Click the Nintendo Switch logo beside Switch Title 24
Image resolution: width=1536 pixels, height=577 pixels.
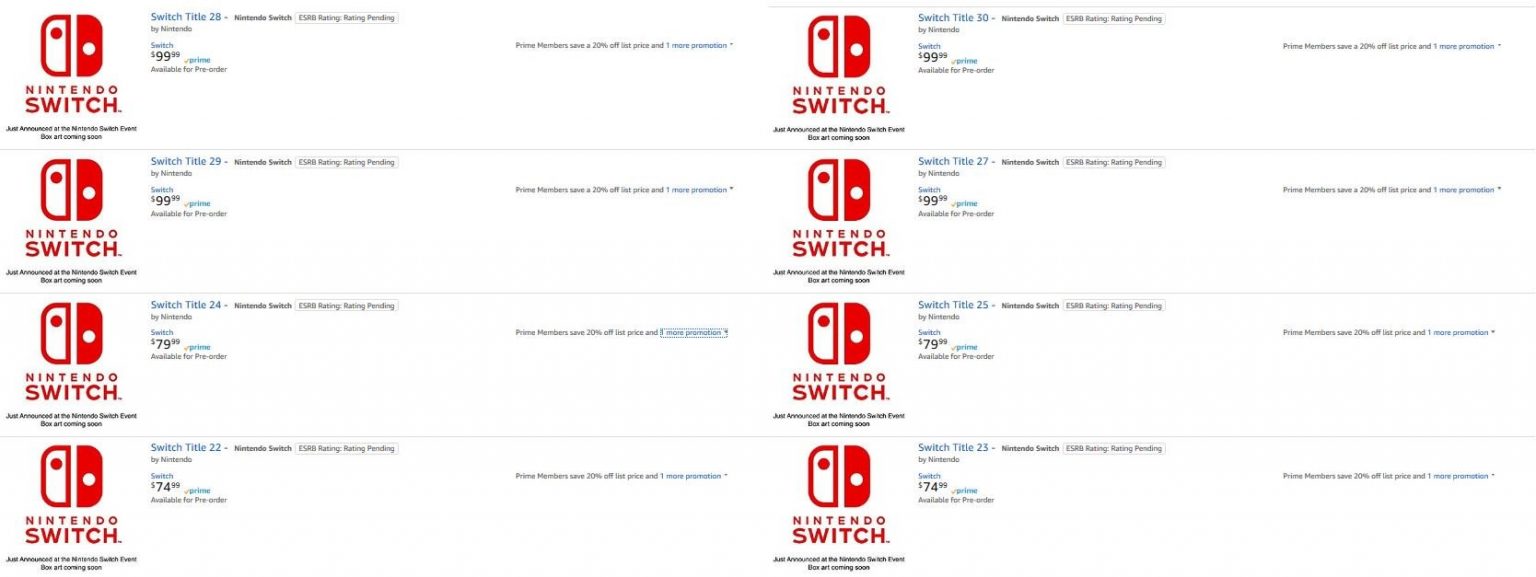[71, 350]
